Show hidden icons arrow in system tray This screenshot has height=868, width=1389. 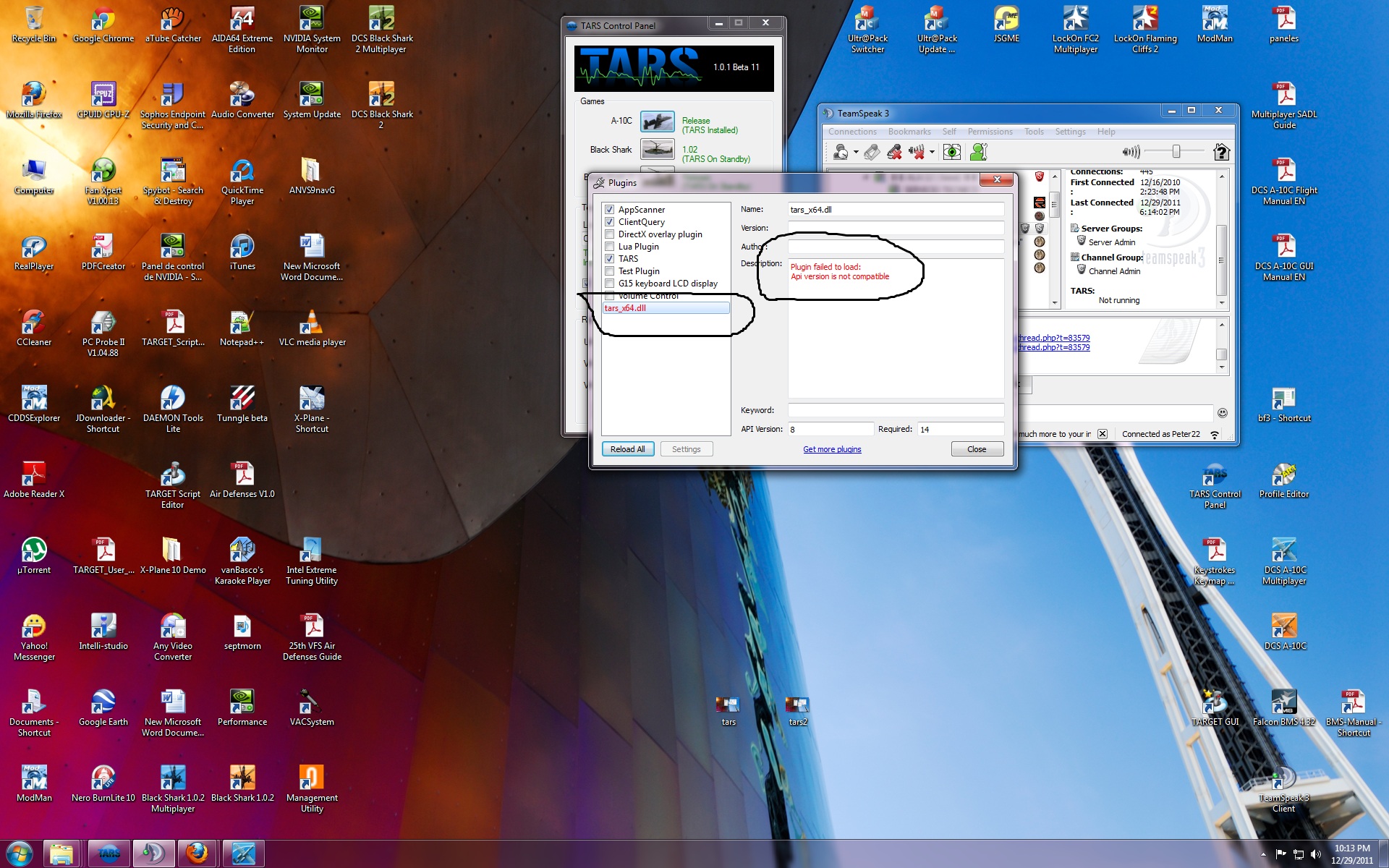tap(1264, 854)
